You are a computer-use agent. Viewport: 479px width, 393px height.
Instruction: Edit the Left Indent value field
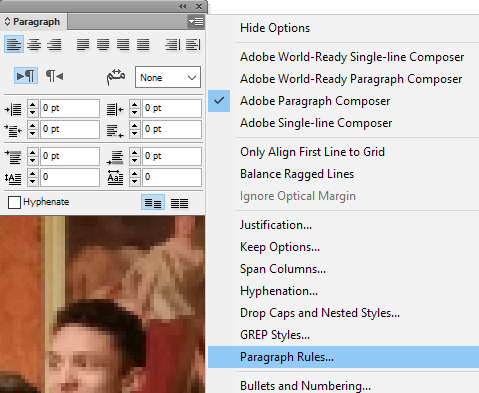pyautogui.click(x=70, y=108)
